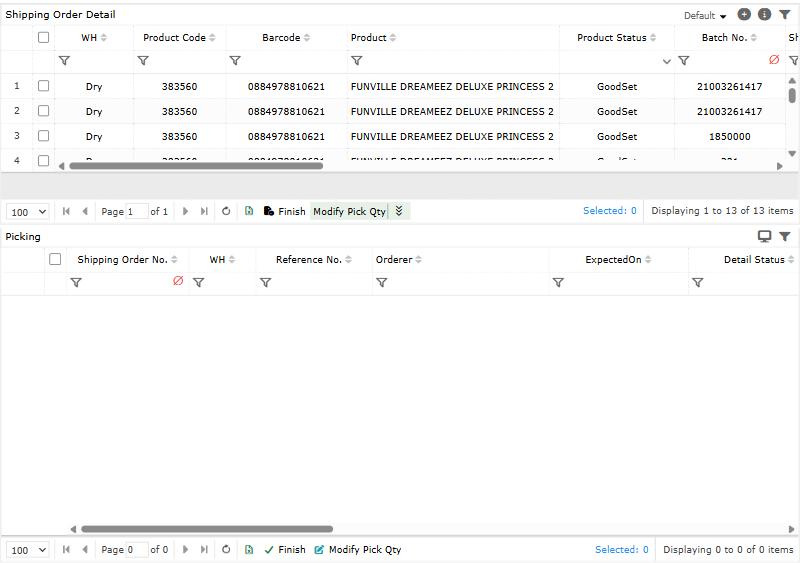800x563 pixels.
Task: Check the select-all box in Shipping Order Detail
Action: [43, 37]
